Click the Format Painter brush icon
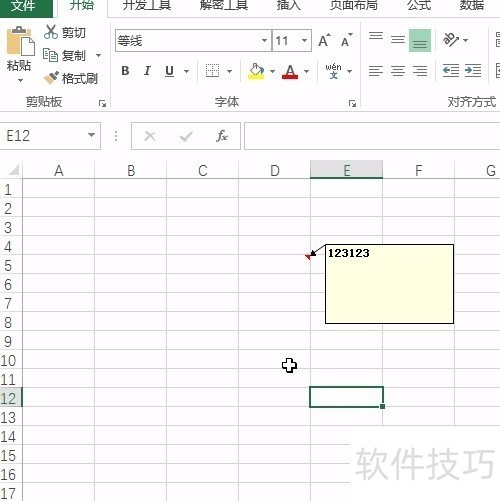This screenshot has width=500, height=501. [51, 78]
